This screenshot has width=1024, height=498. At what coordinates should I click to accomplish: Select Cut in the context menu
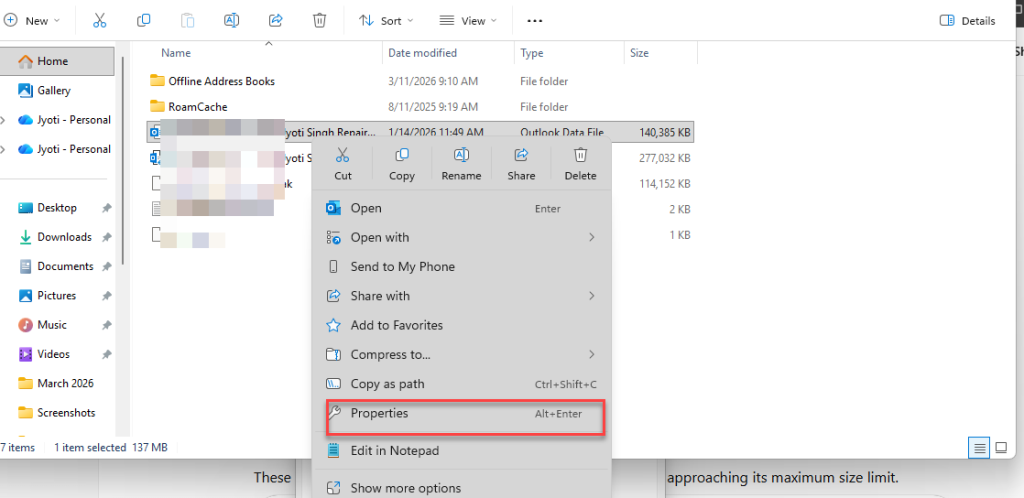343,164
